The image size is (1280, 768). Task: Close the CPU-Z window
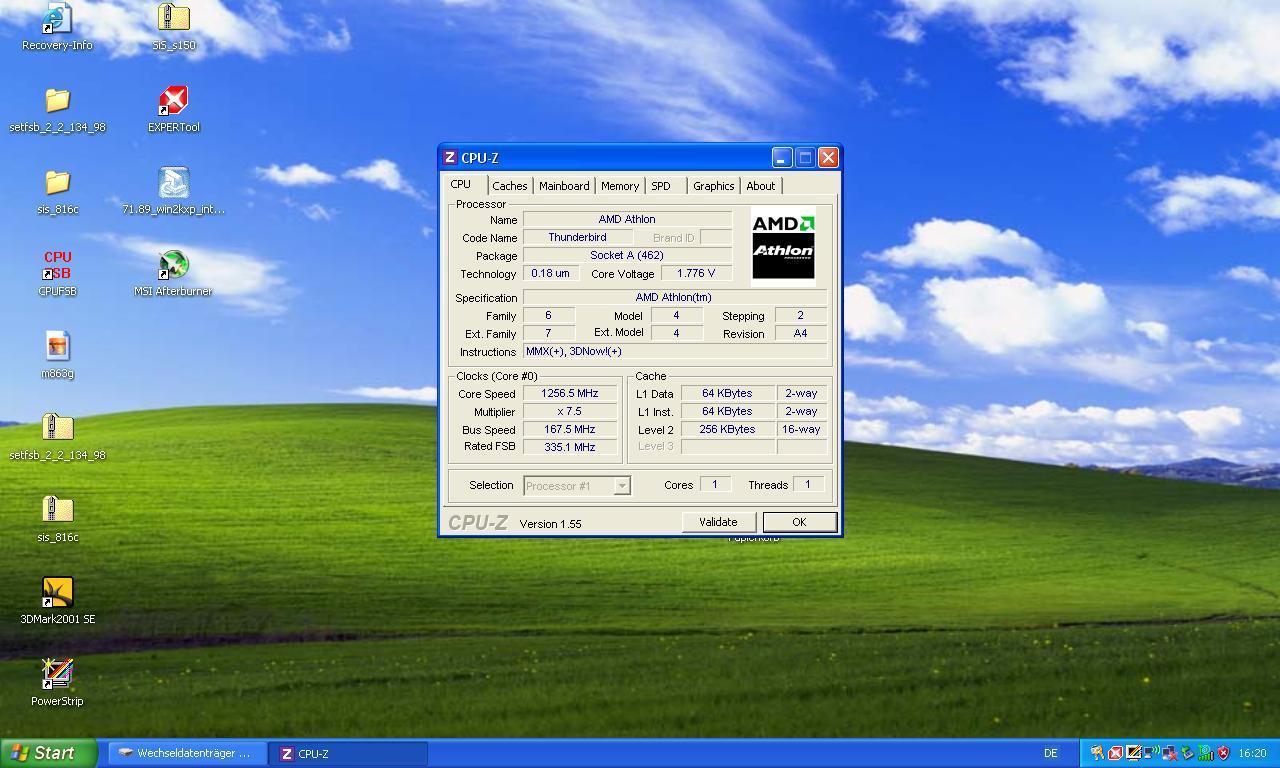click(x=828, y=157)
